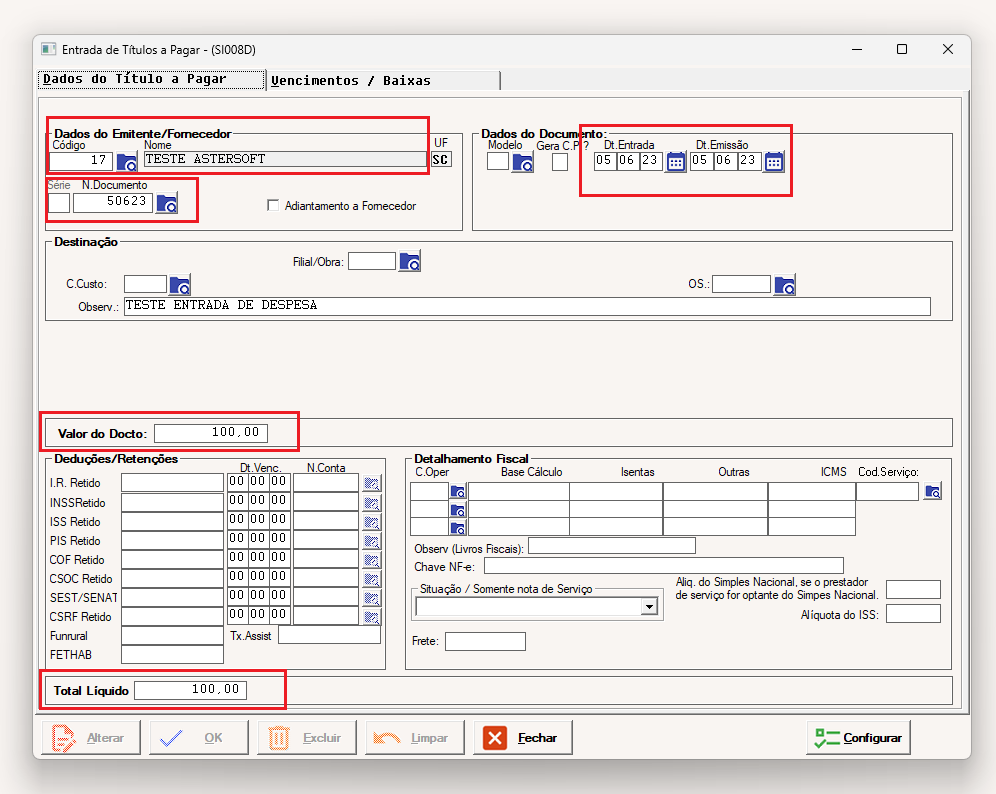Screen dimensions: 996x794
Task: Click the Frete input field
Action: pos(485,642)
